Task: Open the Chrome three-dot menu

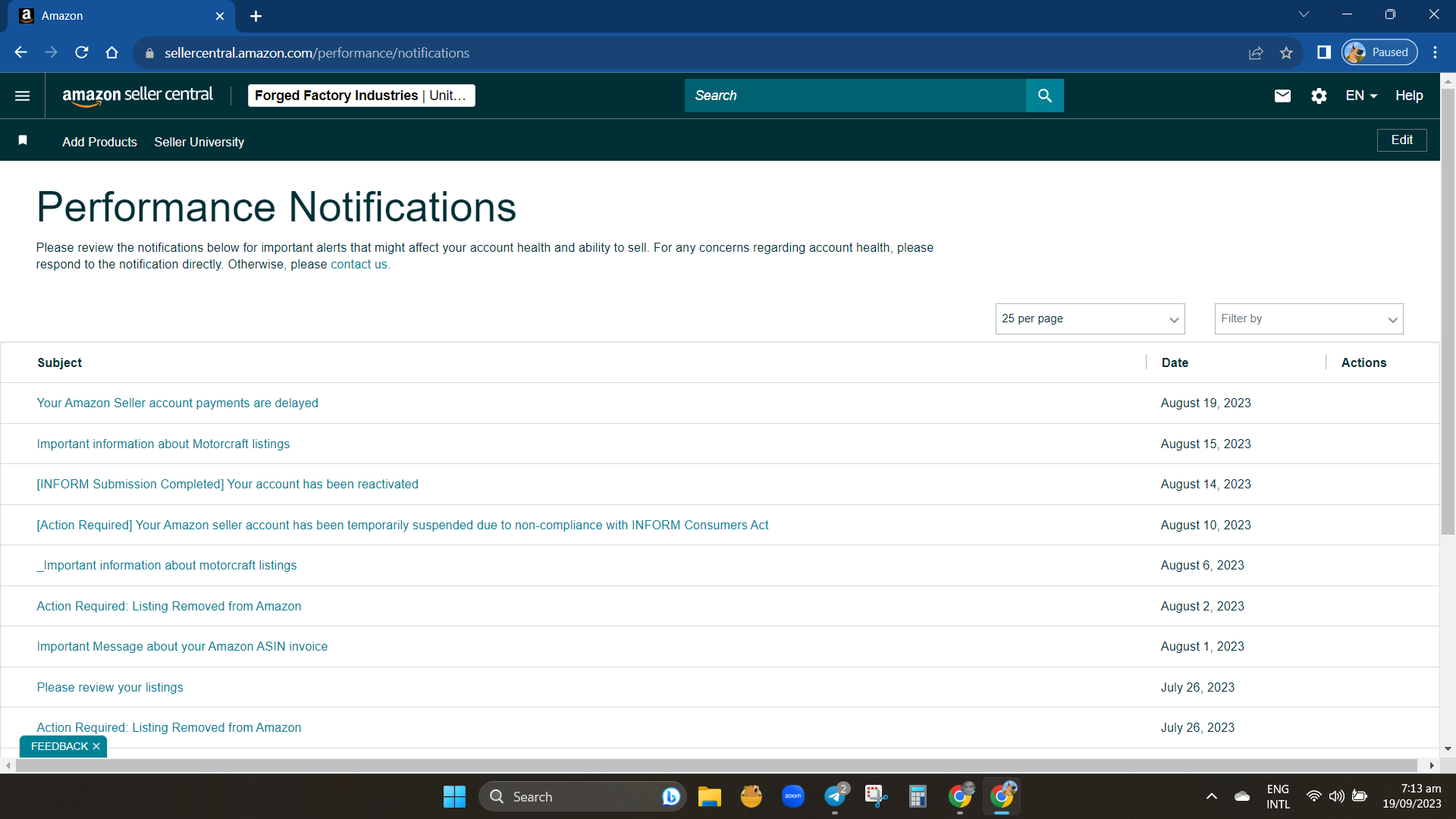Action: click(x=1435, y=52)
